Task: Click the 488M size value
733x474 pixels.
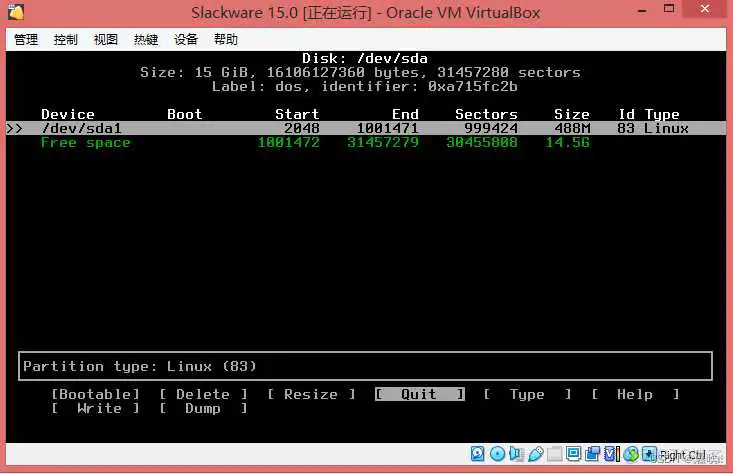Action: click(x=572, y=128)
